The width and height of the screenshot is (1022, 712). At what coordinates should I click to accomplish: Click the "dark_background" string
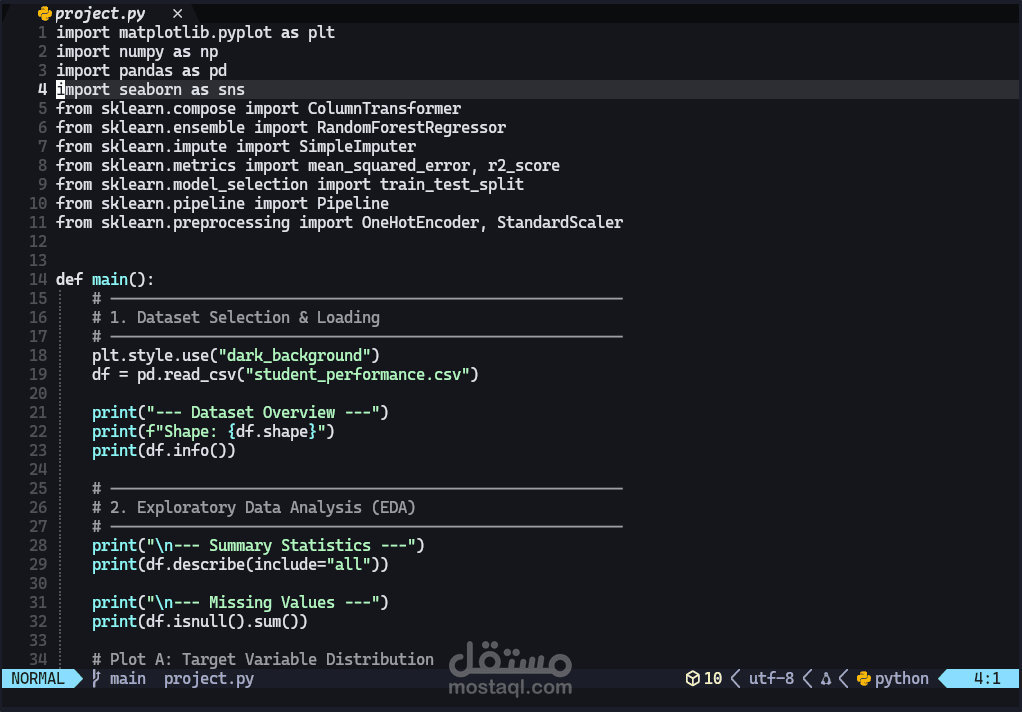[x=294, y=355]
